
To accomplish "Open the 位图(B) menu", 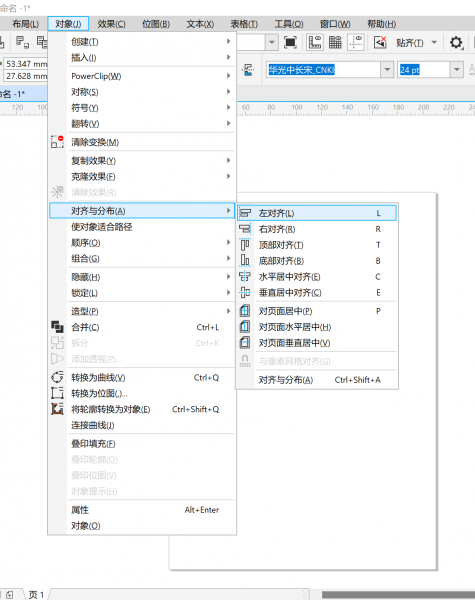I will (x=156, y=24).
